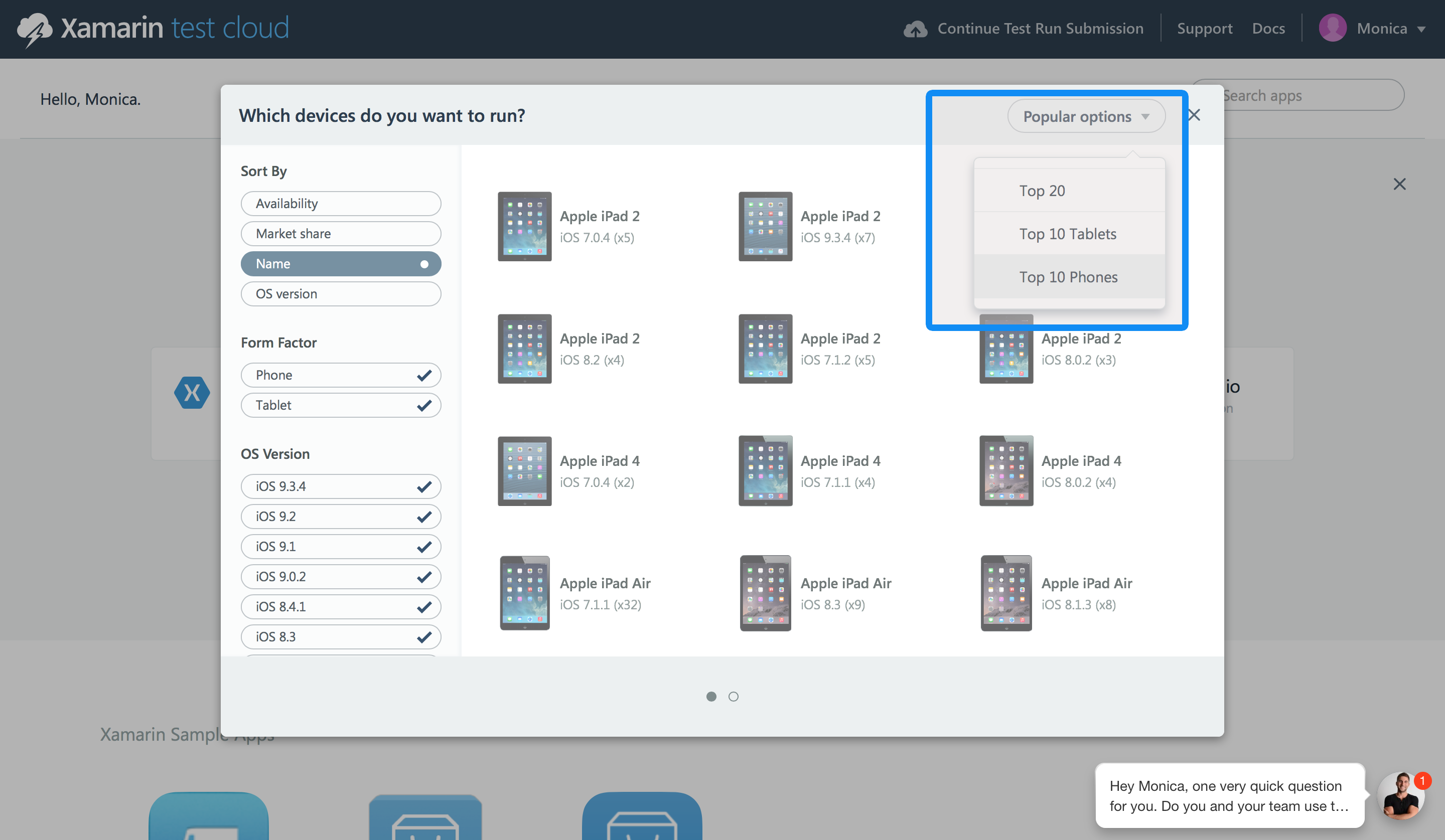
Task: Select Apple iPad Air iOS 8.3 thumbnail
Action: click(x=766, y=593)
